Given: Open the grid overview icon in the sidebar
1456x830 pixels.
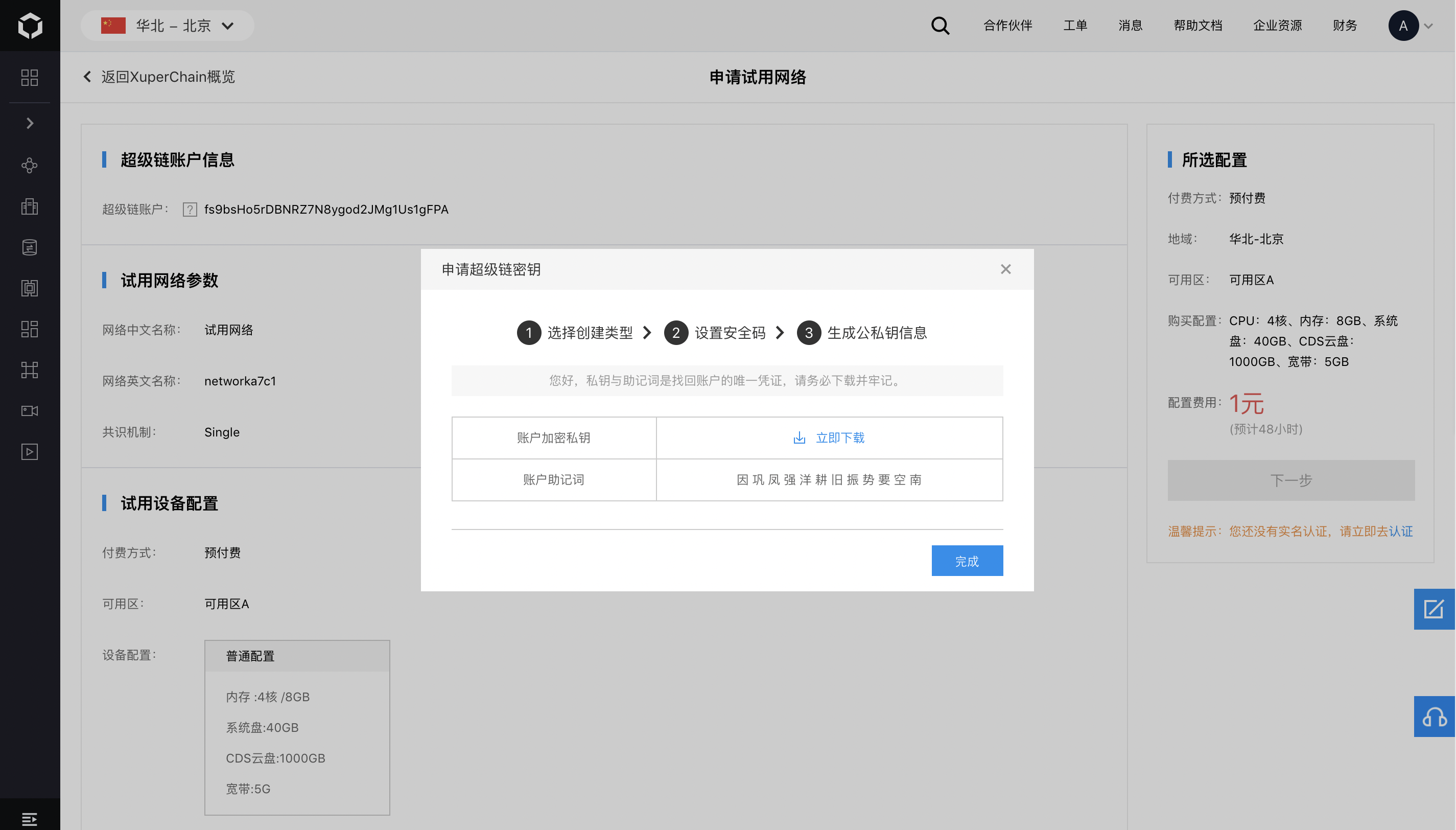Looking at the screenshot, I should pyautogui.click(x=30, y=78).
